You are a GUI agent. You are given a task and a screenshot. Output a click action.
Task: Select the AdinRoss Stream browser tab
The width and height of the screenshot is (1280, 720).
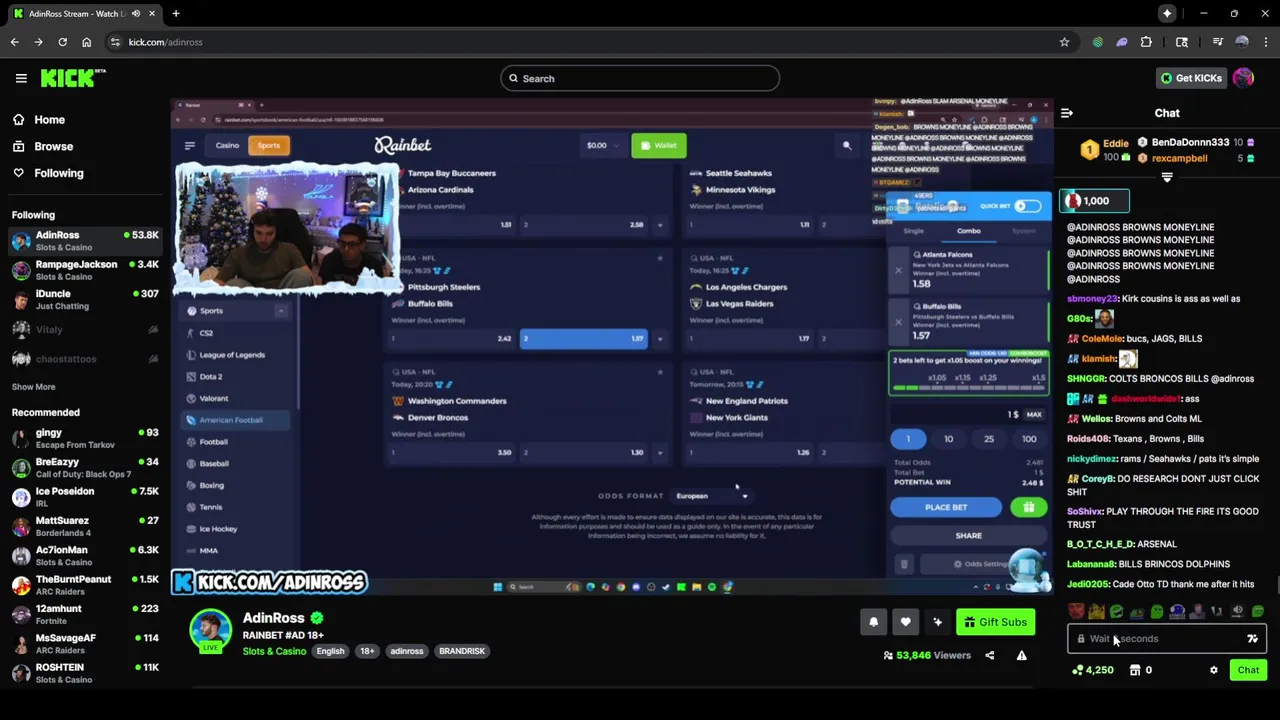84,14
